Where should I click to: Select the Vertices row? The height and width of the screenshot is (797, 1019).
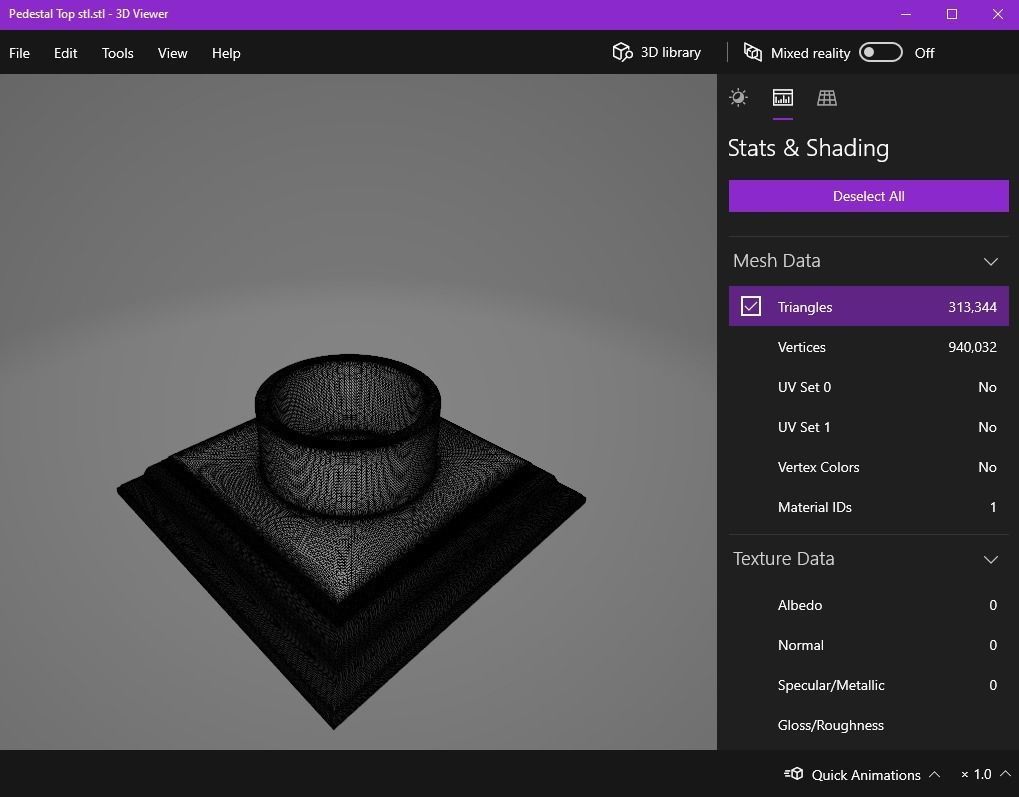pyautogui.click(x=868, y=346)
